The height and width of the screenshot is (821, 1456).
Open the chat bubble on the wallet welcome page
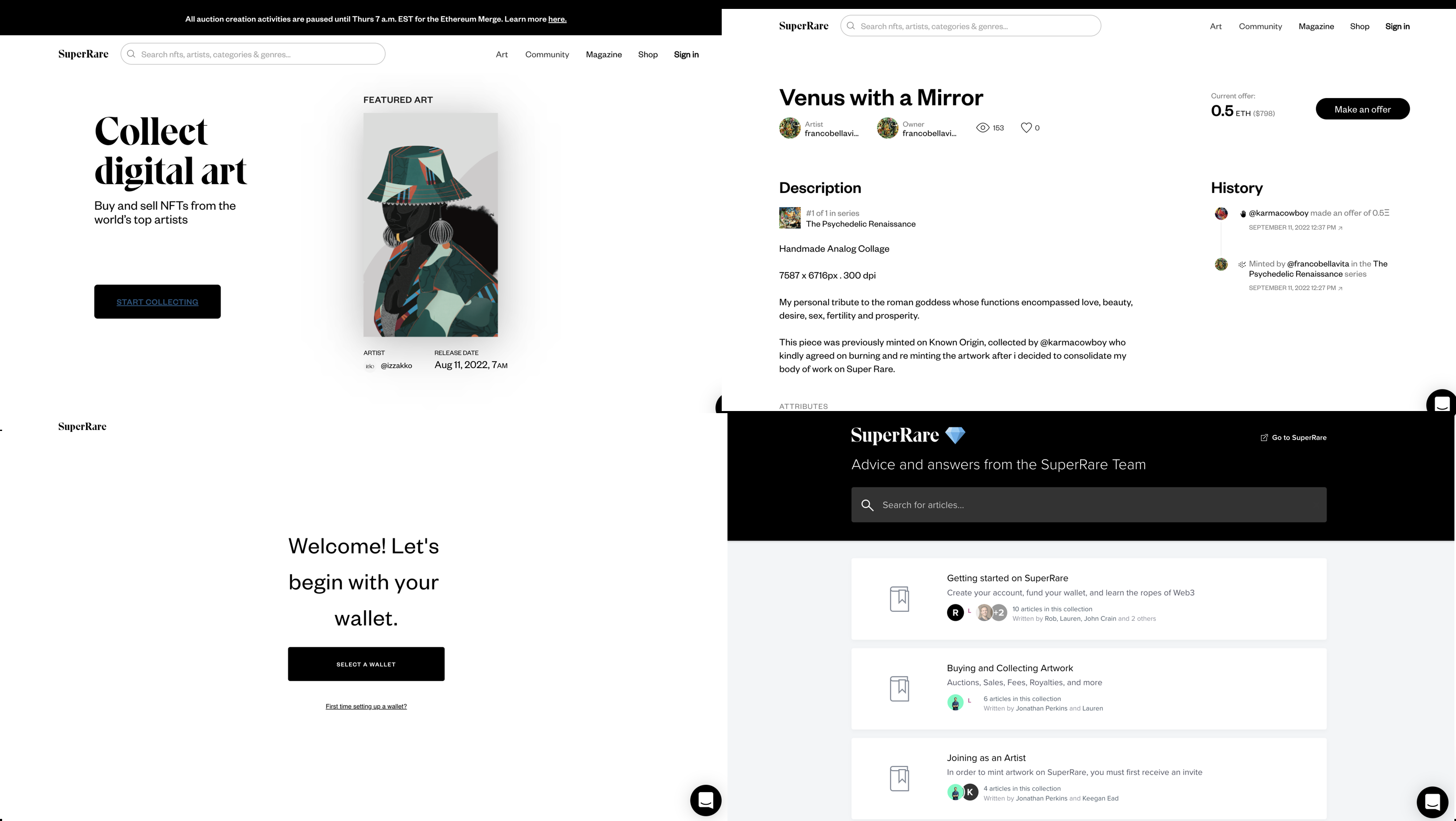pos(705,800)
